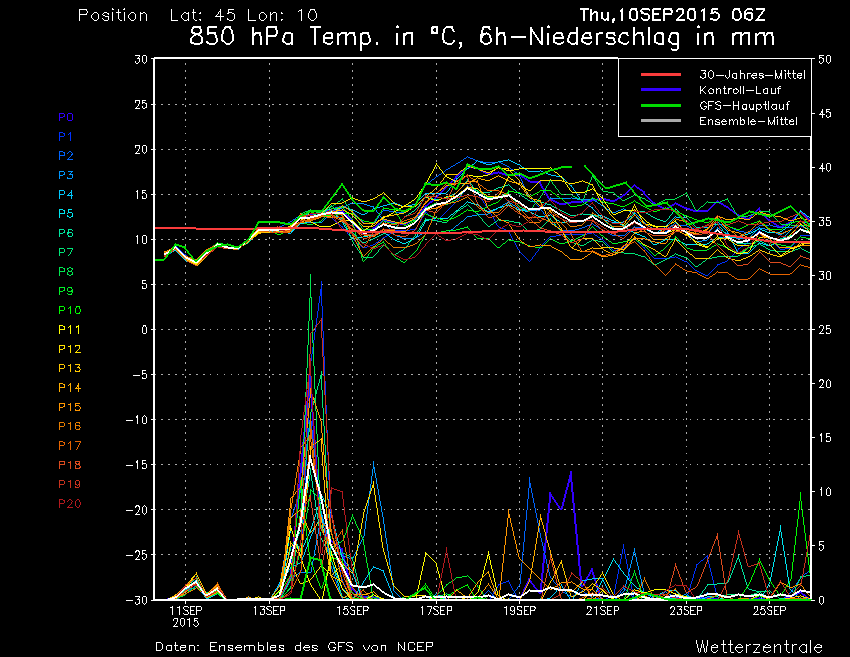Select ensemble member label P0
Viewport: 850px width, 657px height.
click(x=66, y=117)
